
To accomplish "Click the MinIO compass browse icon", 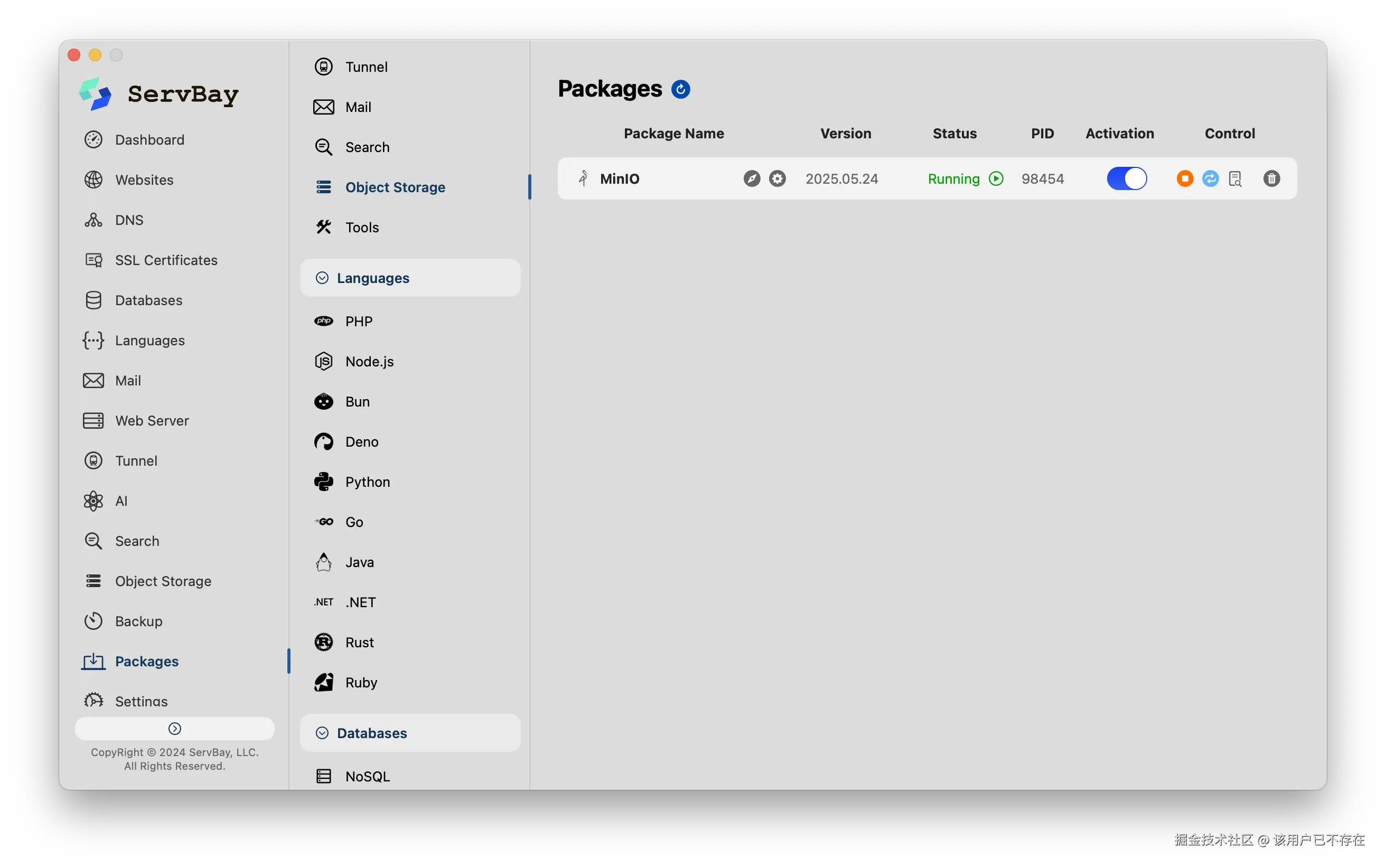I will click(752, 178).
